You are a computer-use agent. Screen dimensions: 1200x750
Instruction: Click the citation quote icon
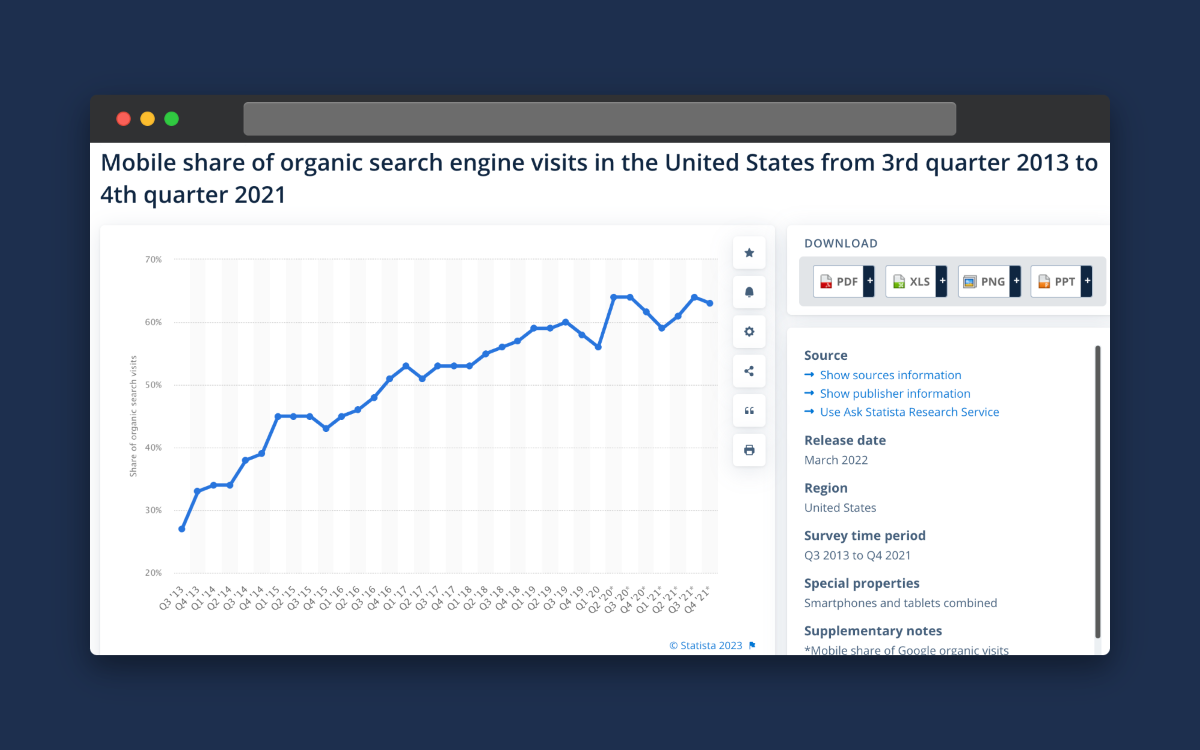[x=749, y=411]
